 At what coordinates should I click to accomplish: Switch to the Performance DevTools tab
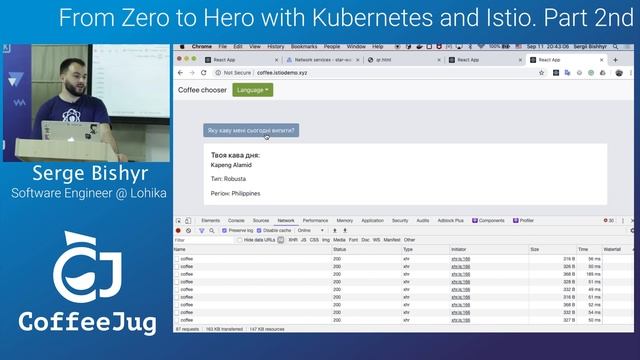click(x=315, y=220)
